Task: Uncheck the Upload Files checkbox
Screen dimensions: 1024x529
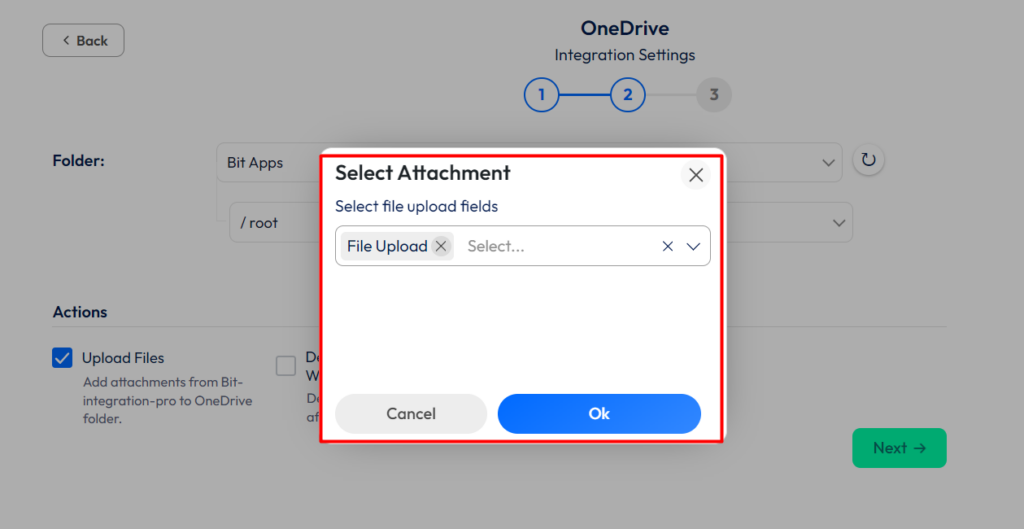Action: (62, 358)
